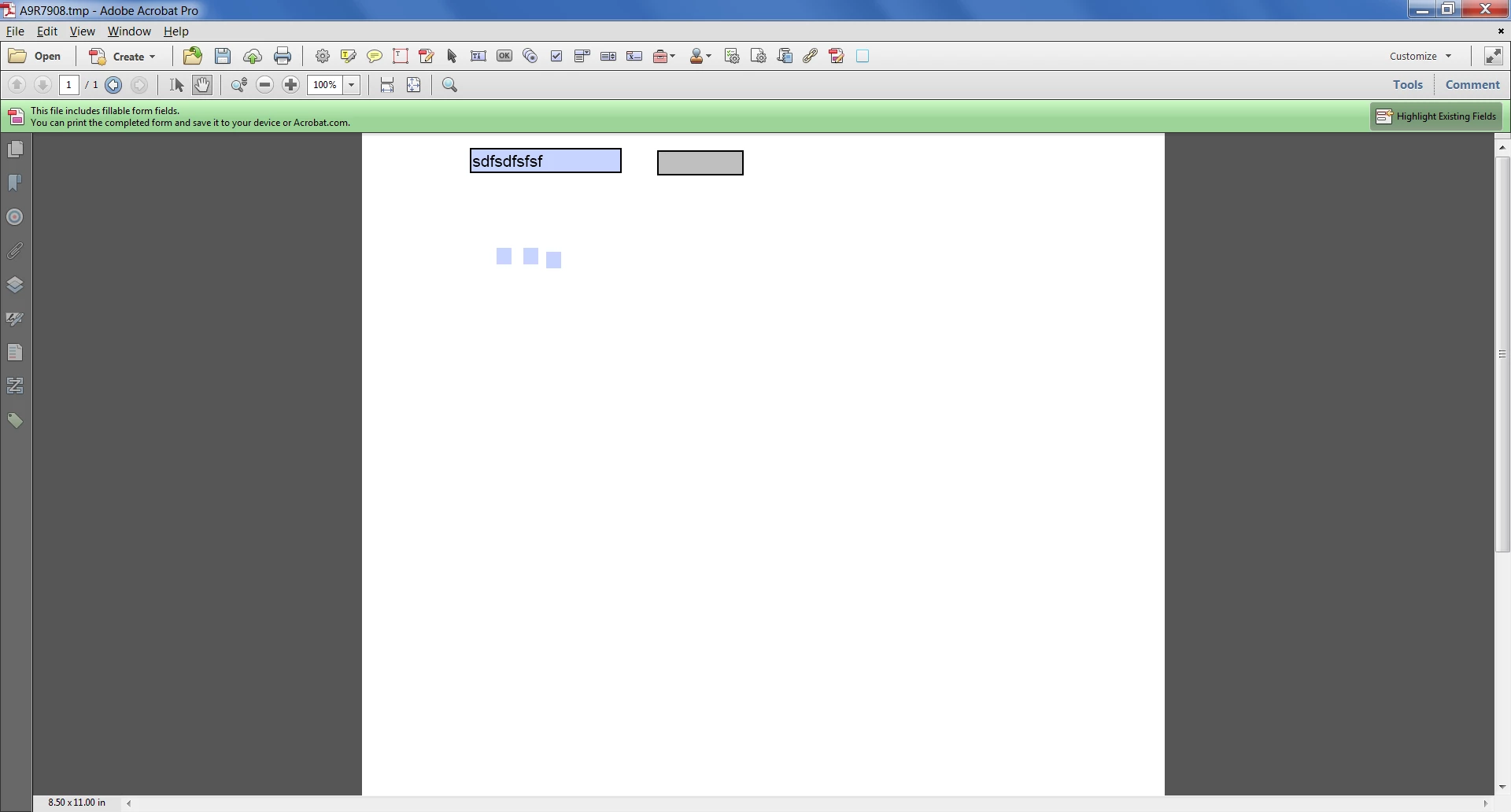Open the Bookmarks side panel
1511x812 pixels.
(x=15, y=183)
